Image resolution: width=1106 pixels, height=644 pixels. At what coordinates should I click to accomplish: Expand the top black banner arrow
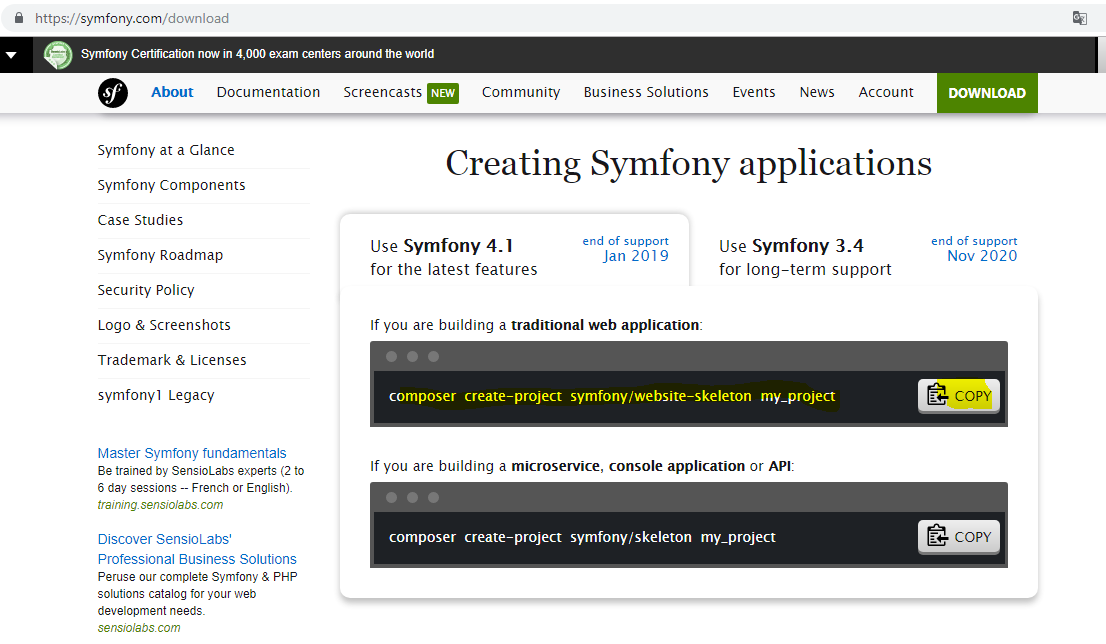click(x=11, y=55)
